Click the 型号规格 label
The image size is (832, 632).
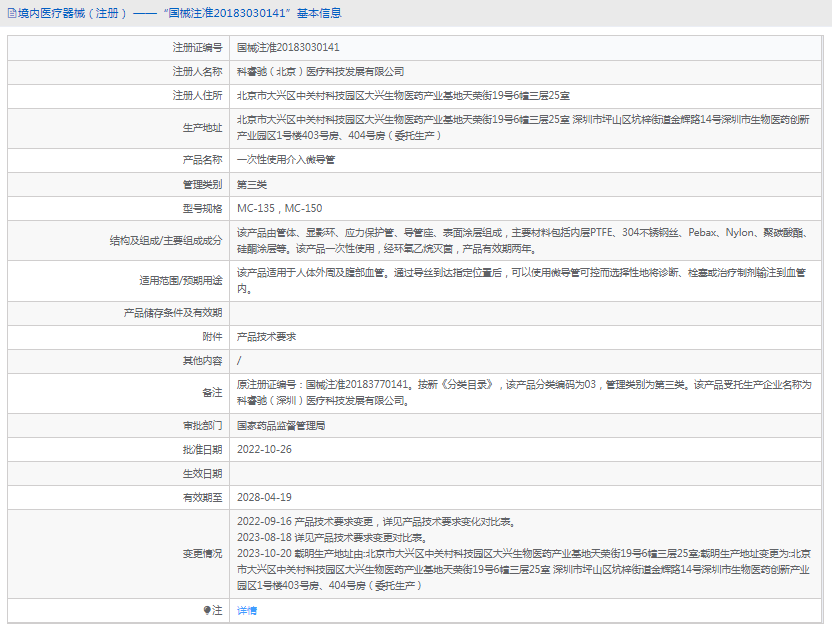(x=203, y=209)
